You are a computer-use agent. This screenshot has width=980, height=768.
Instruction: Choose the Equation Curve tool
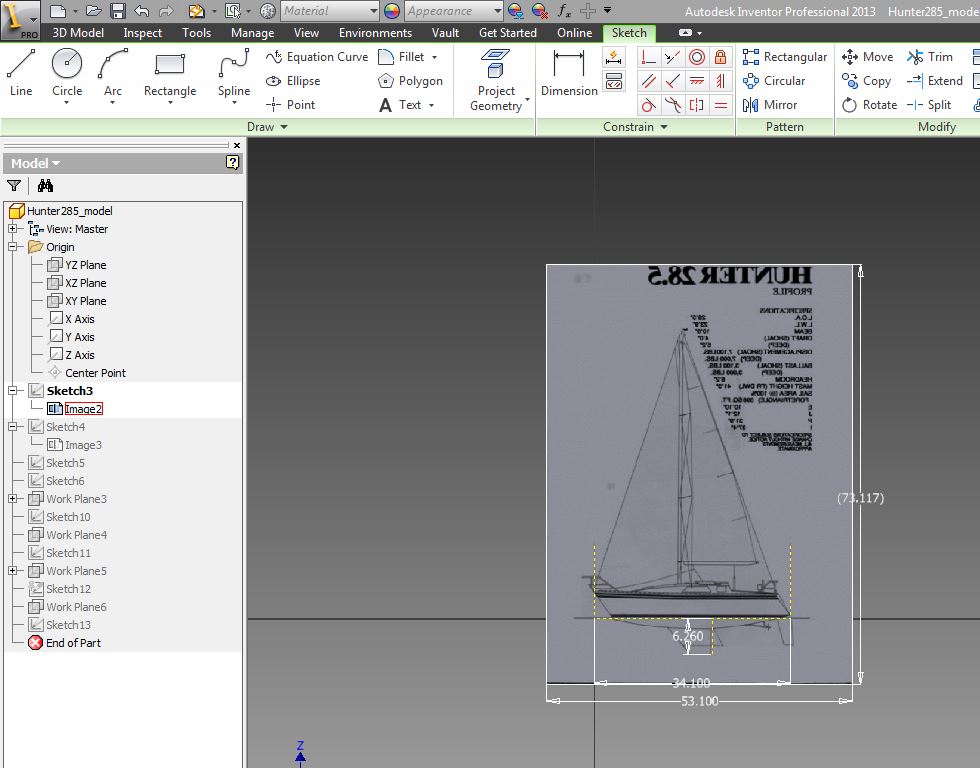pyautogui.click(x=317, y=57)
